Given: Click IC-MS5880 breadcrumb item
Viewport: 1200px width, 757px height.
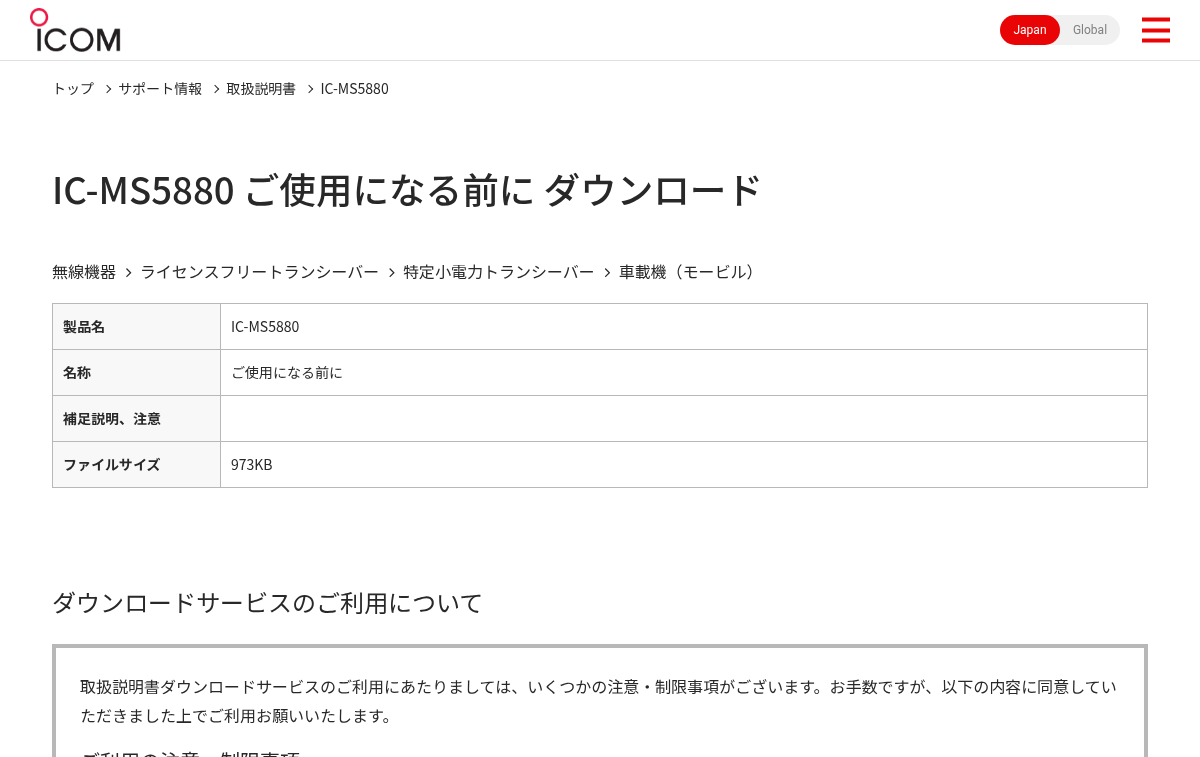Looking at the screenshot, I should (355, 88).
